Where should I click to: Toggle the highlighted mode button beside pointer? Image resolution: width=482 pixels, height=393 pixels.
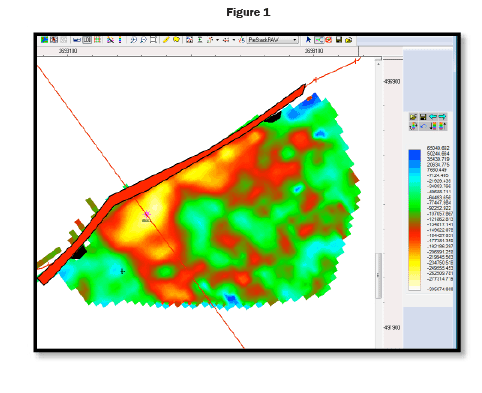click(319, 40)
